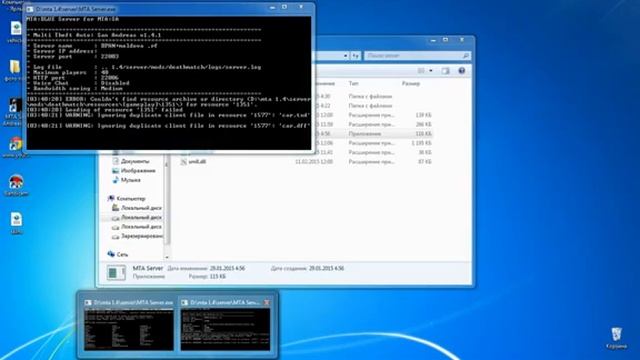Switch to the second MTA Server taskbar thumbnail
The image size is (640, 360).
pyautogui.click(x=225, y=325)
